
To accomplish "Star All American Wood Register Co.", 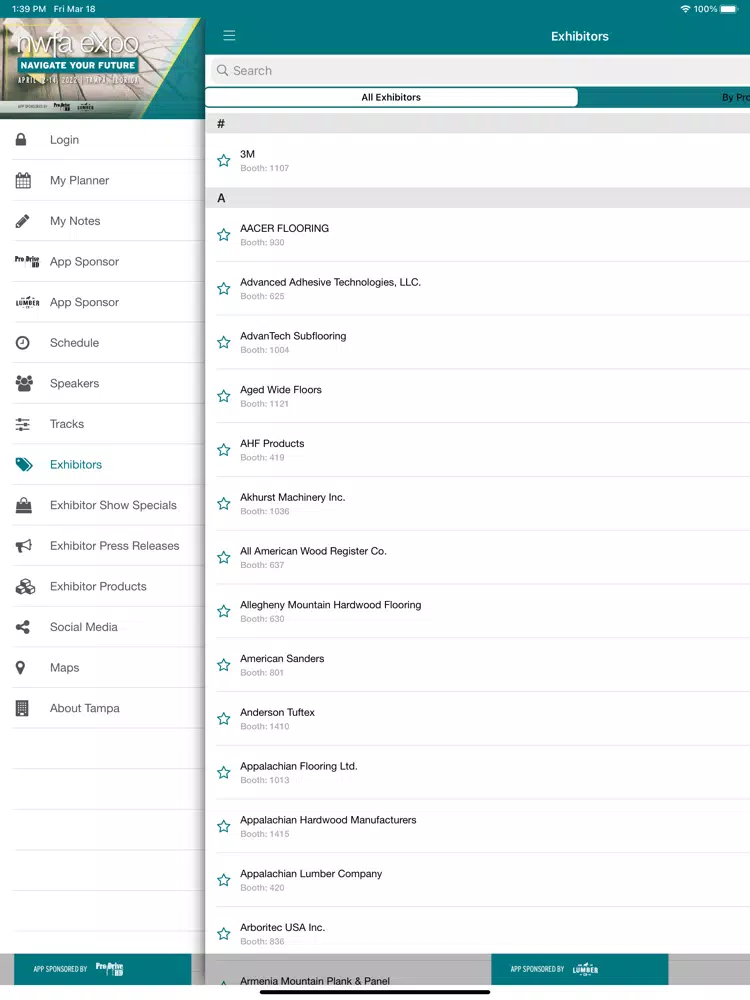I will (223, 557).
